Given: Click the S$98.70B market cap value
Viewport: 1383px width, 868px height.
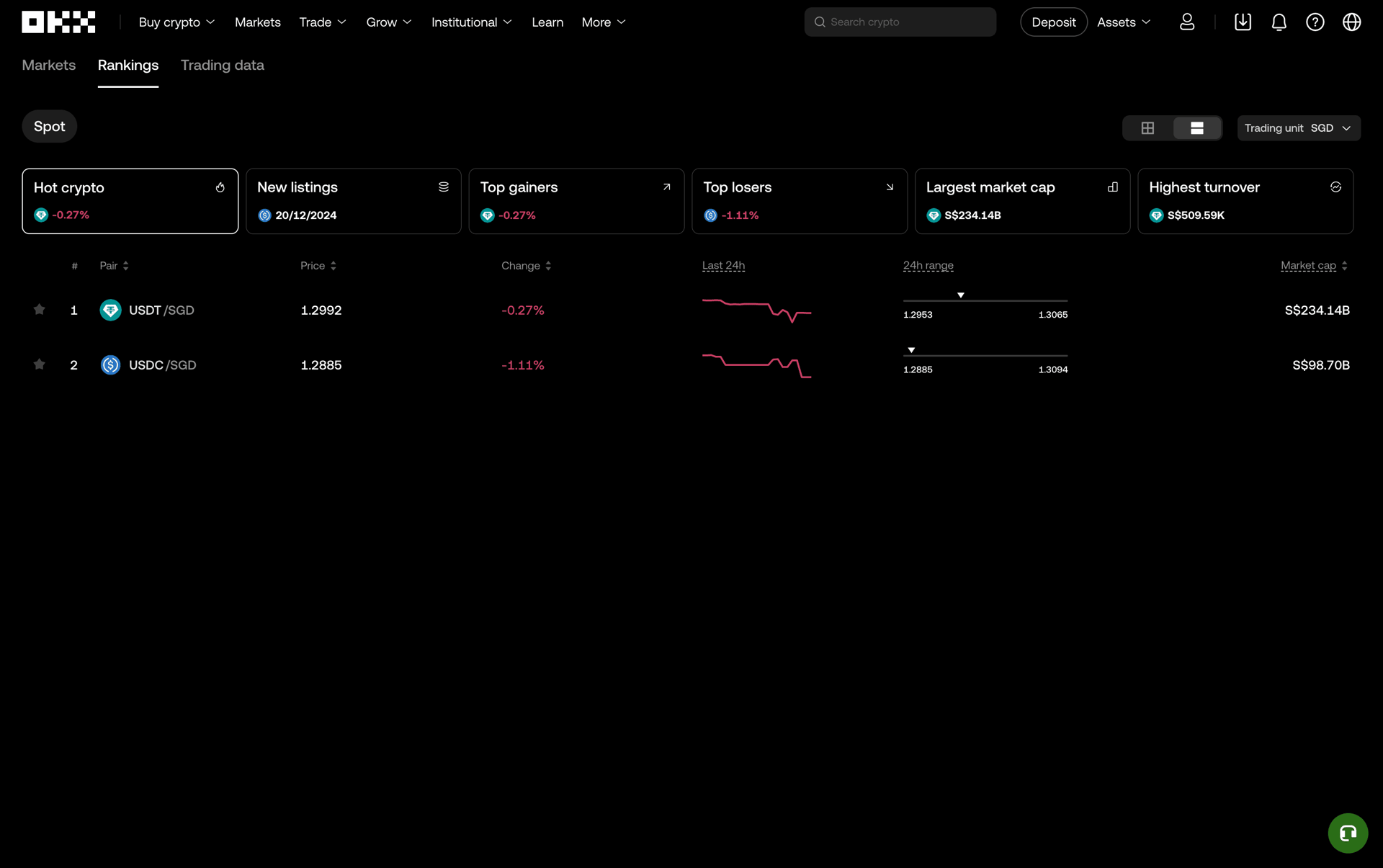Looking at the screenshot, I should tap(1321, 365).
